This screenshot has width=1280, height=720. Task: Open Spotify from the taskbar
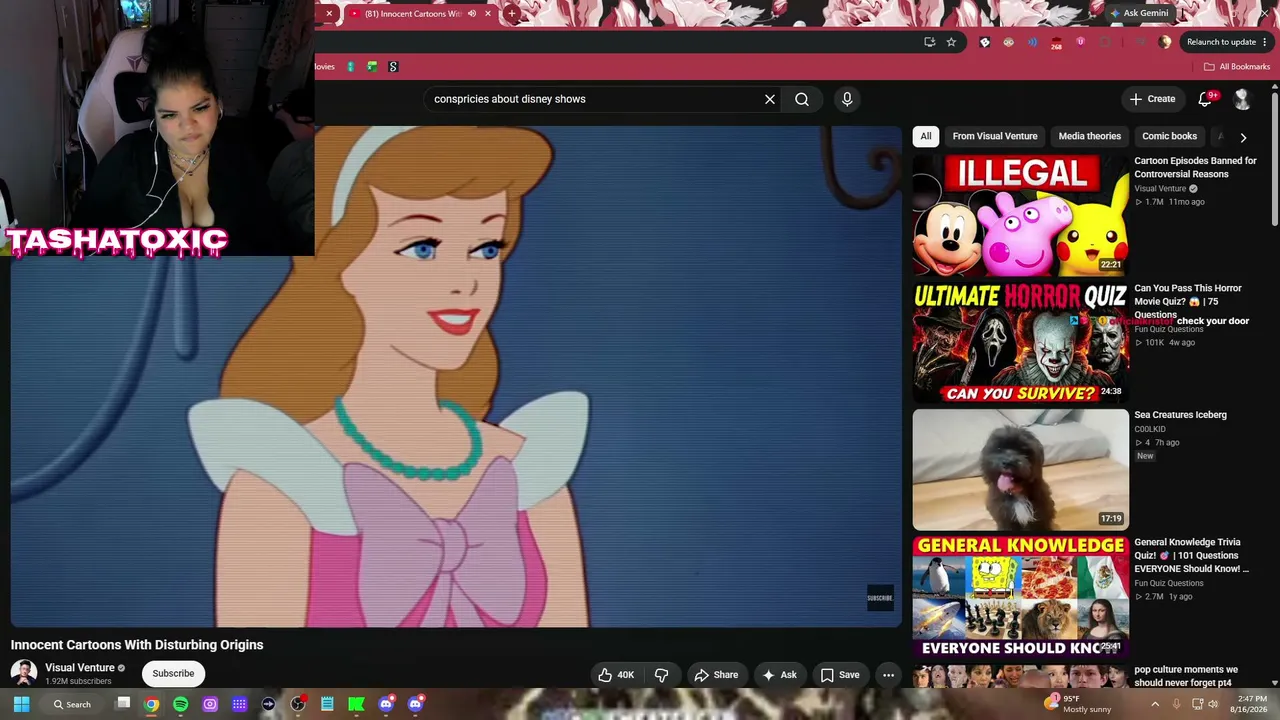click(180, 704)
